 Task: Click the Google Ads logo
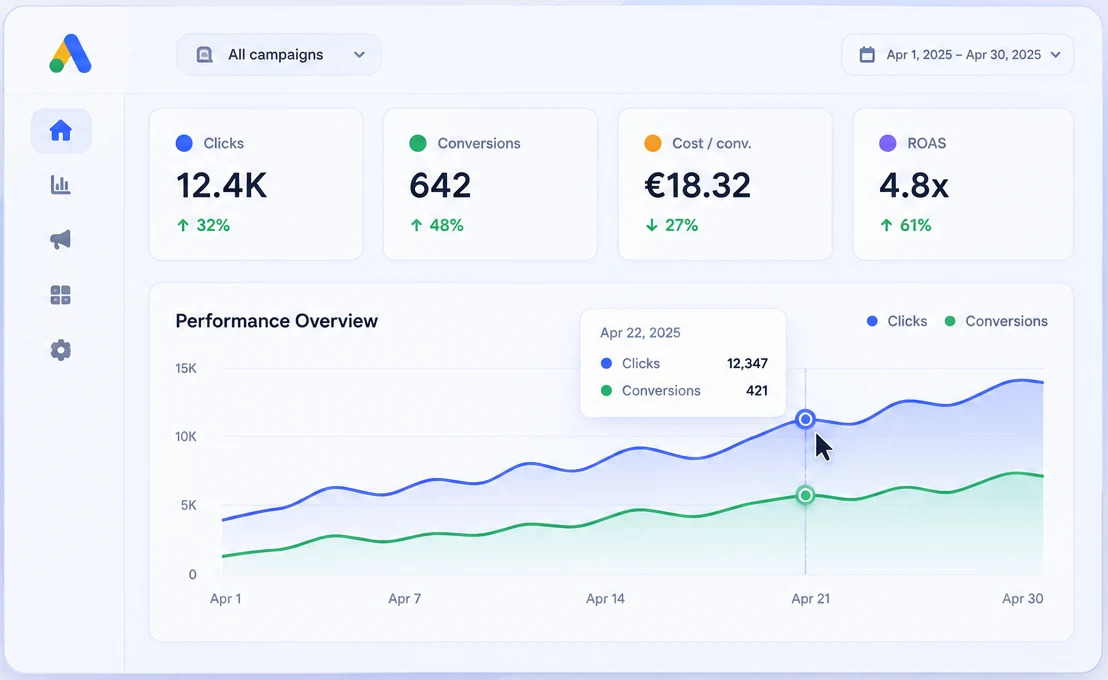71,54
